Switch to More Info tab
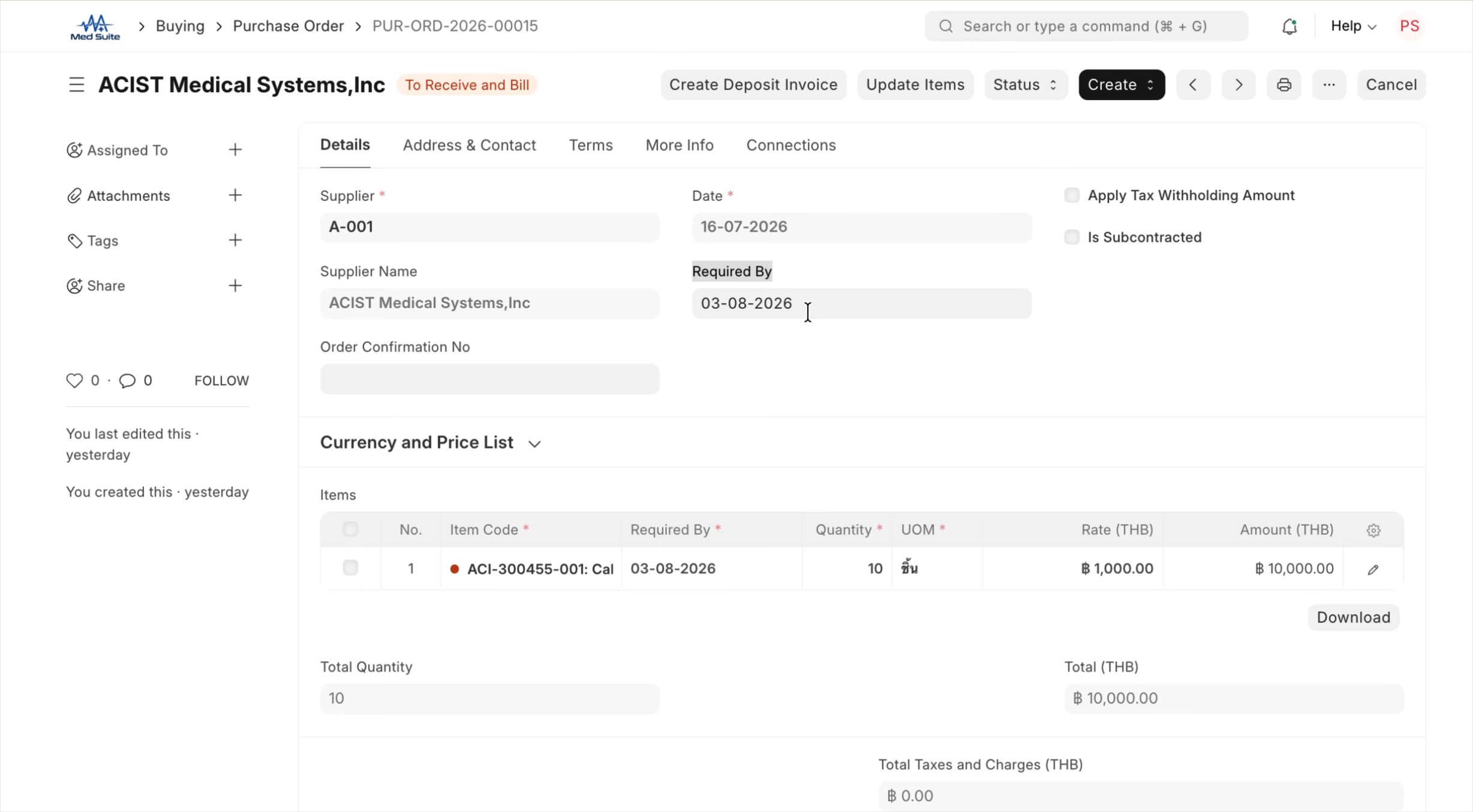The height and width of the screenshot is (812, 1473). pyautogui.click(x=680, y=145)
